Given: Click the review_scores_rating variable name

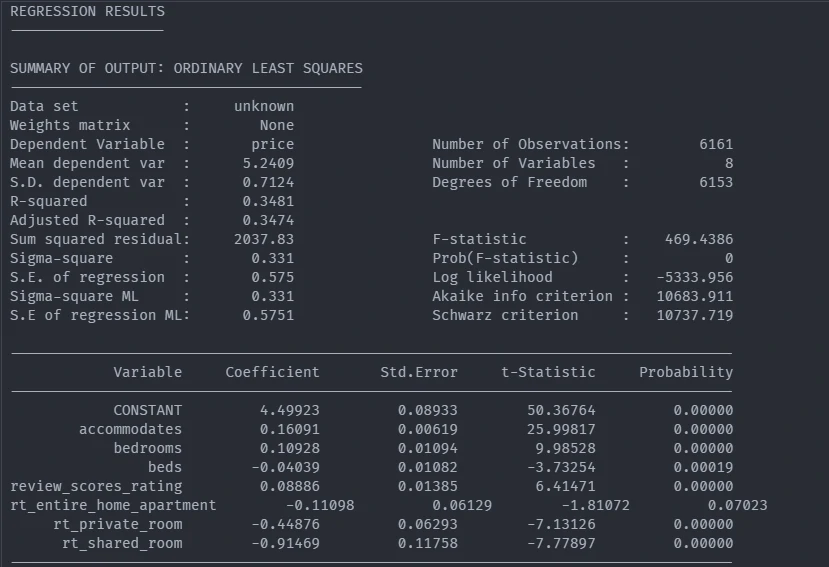Looking at the screenshot, I should click(96, 487).
